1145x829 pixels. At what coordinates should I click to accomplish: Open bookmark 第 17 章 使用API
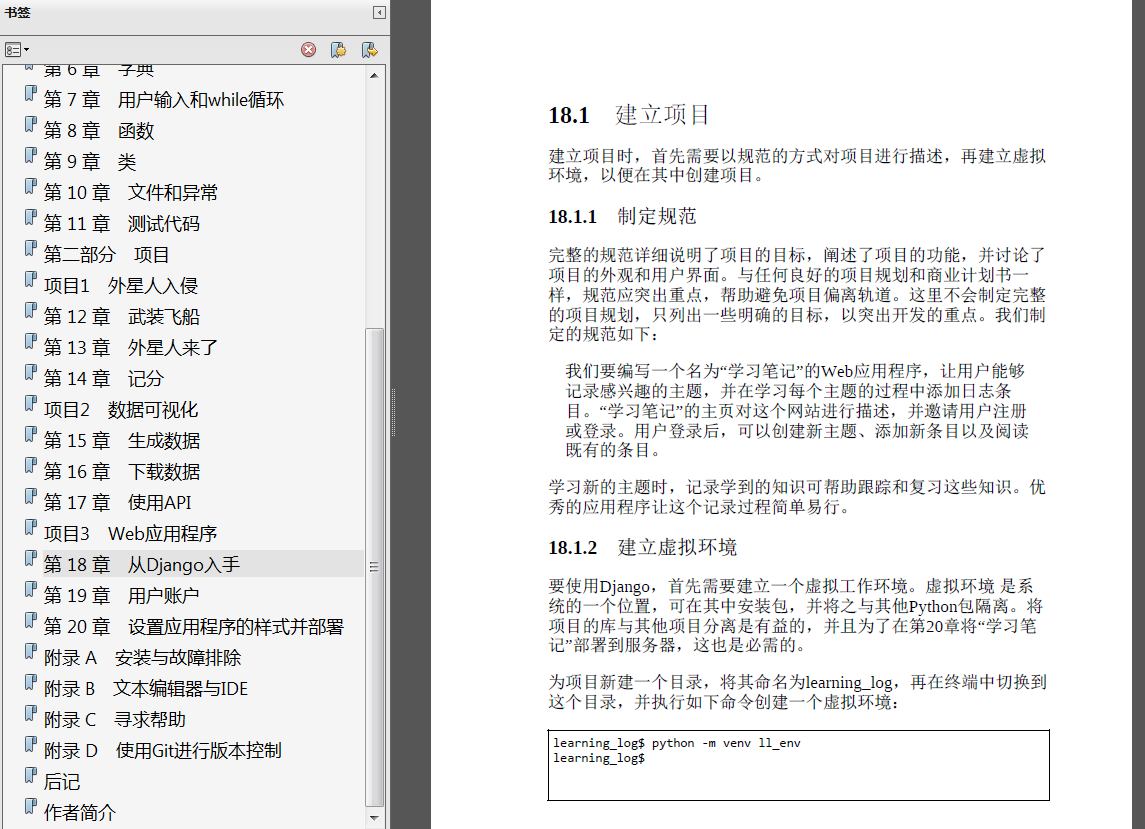point(117,503)
